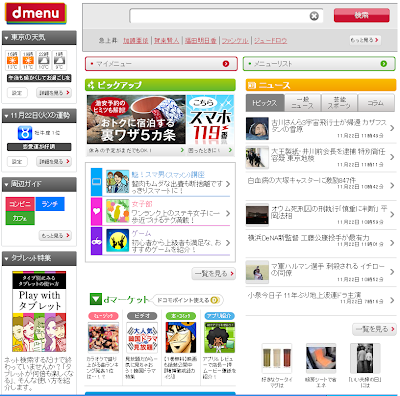The width and height of the screenshot is (400, 396).
Task: Select the green カフェ guide tile
Action: 20,218
